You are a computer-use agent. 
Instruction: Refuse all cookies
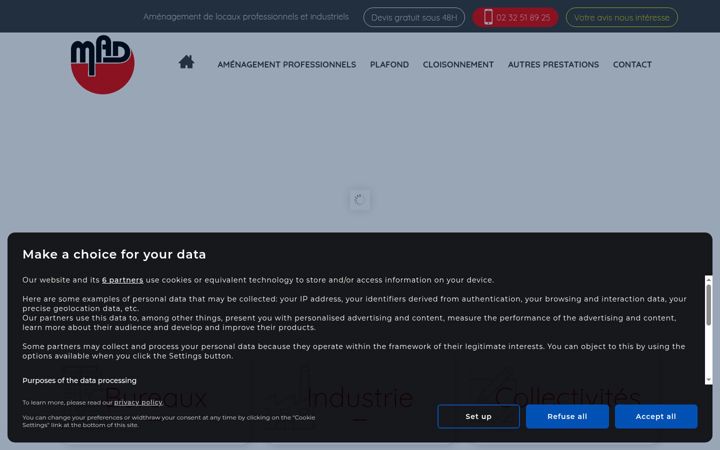[x=567, y=416]
